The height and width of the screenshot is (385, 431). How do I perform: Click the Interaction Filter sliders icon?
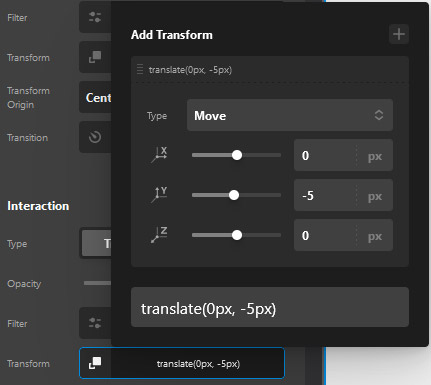tap(95, 323)
